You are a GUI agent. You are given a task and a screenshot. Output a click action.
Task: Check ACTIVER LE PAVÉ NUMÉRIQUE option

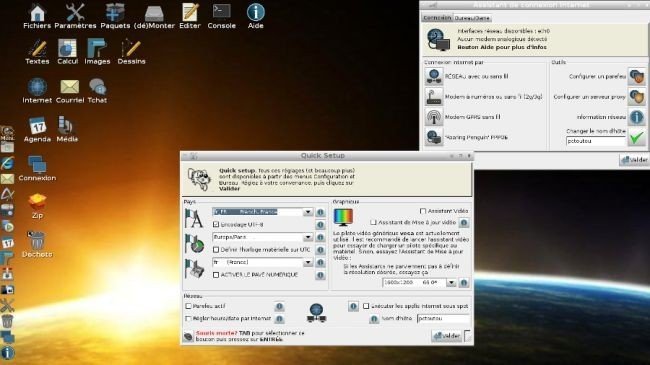click(216, 275)
